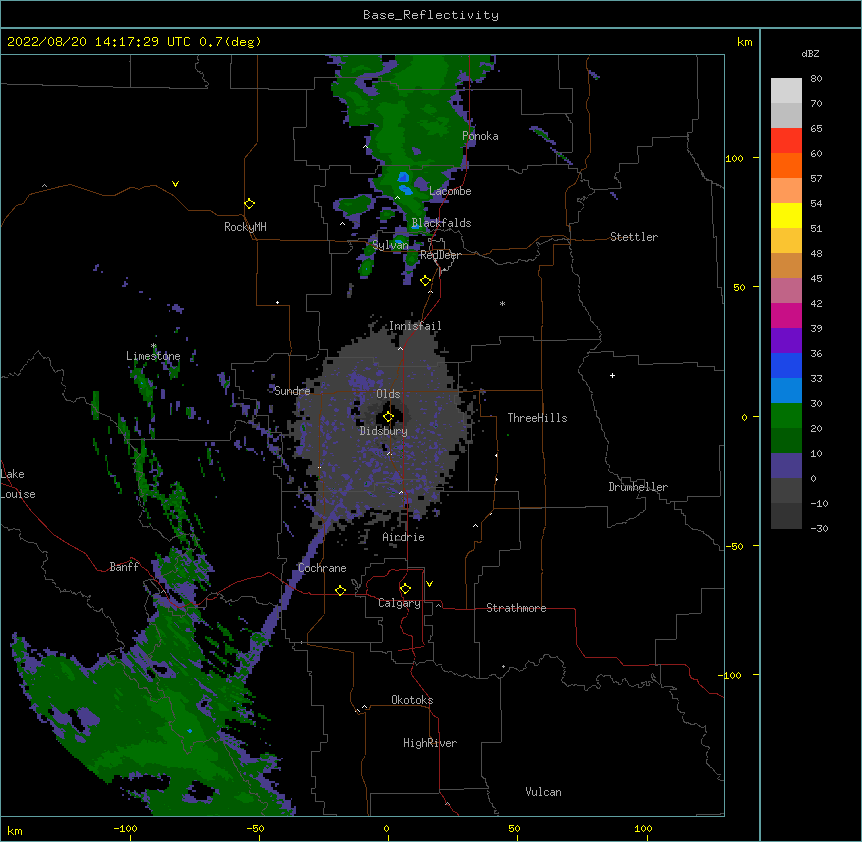Click the Stettler city label
862x842 pixels.
(x=634, y=237)
